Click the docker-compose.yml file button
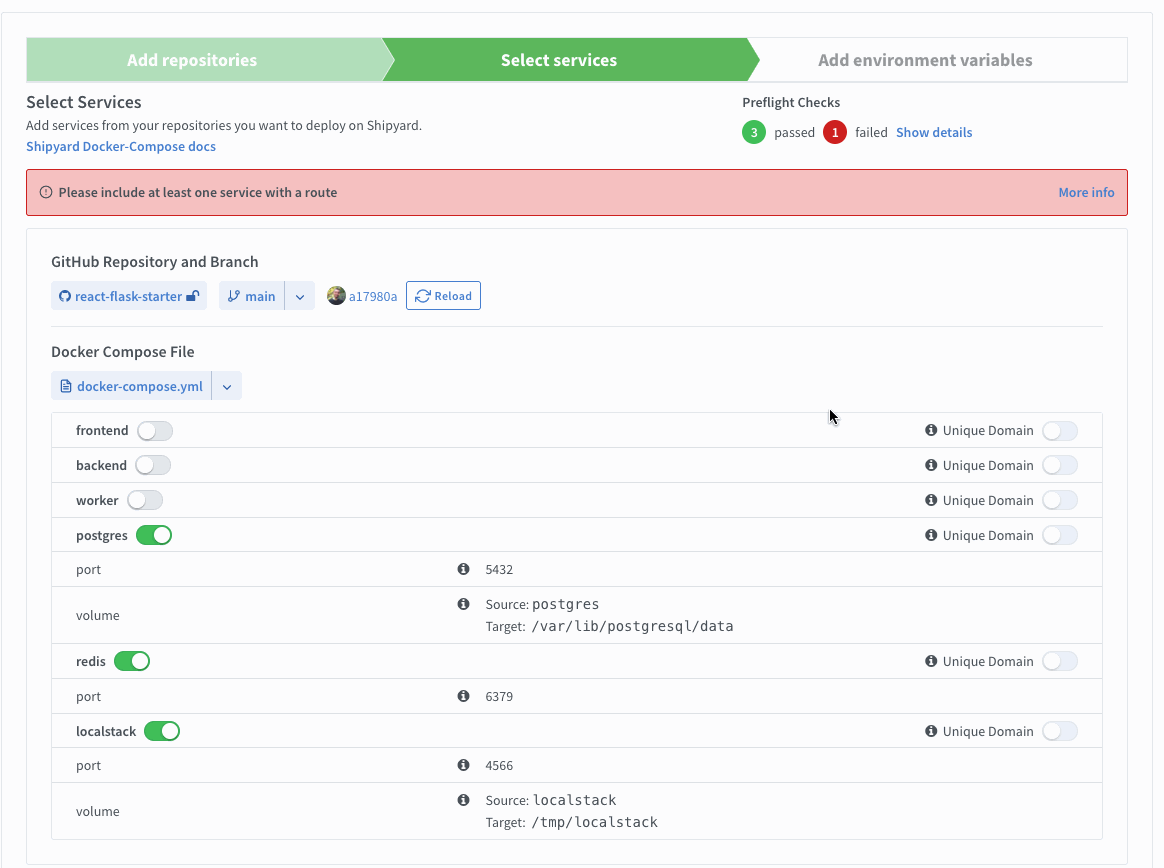The height and width of the screenshot is (868, 1164). 131,386
